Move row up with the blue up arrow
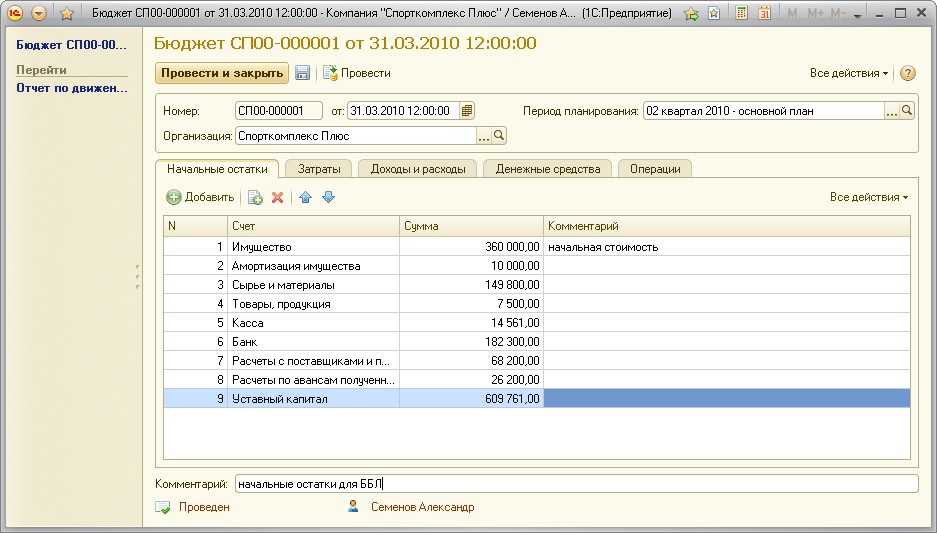The image size is (937, 533). (x=305, y=198)
